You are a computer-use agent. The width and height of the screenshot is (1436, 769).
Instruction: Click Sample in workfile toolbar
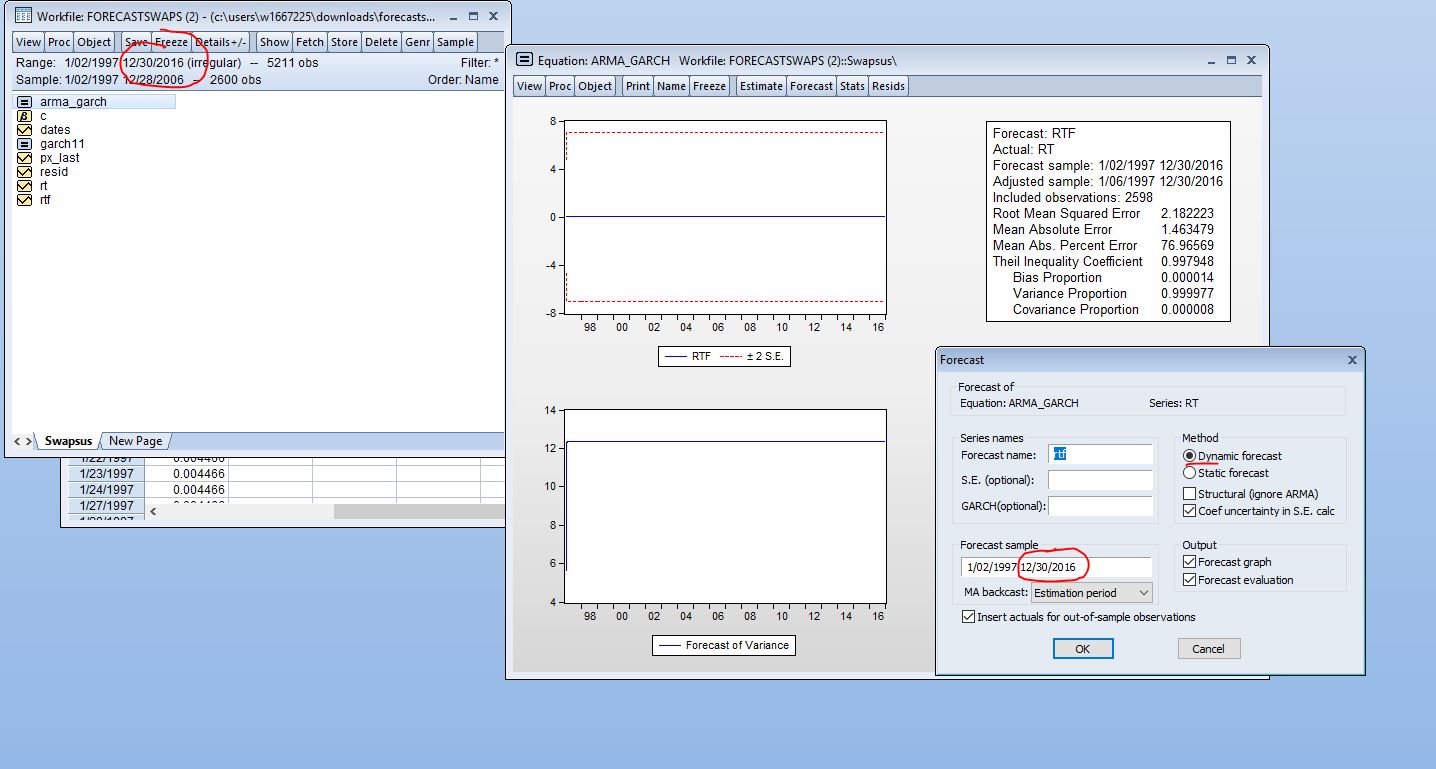(455, 42)
